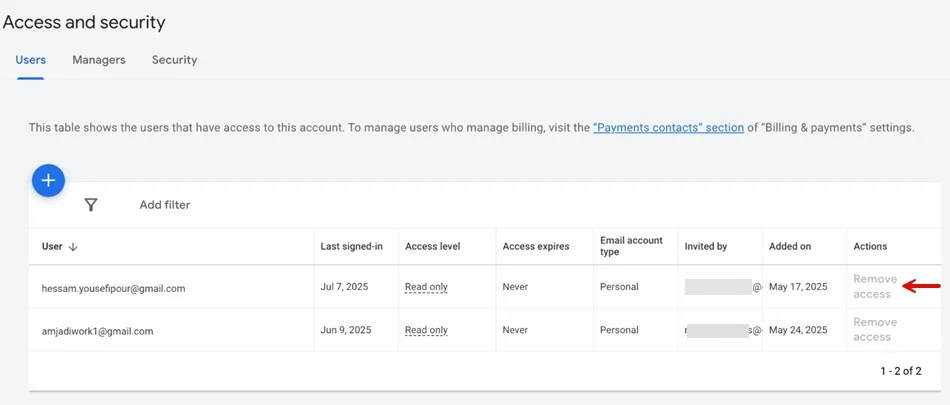Open Read only access level for hessam.yousefipour
Image resolution: width=950 pixels, height=405 pixels.
(427, 287)
